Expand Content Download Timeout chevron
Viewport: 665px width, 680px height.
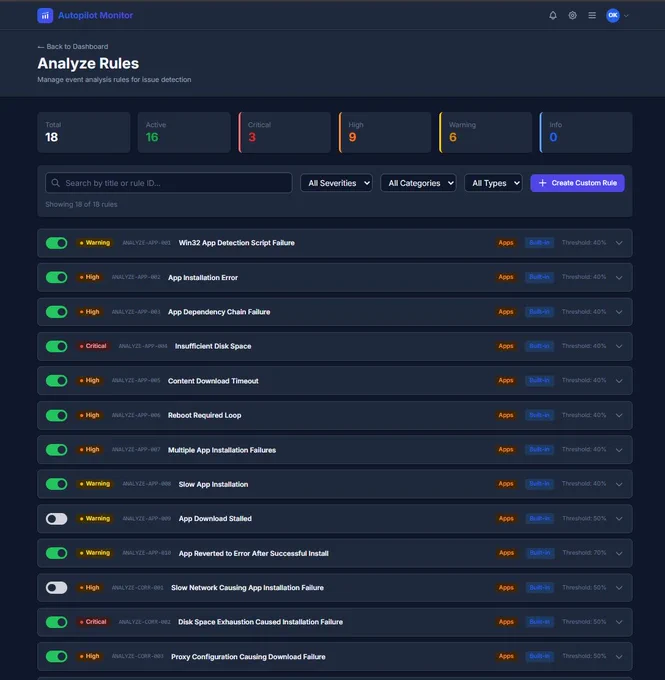click(x=619, y=381)
